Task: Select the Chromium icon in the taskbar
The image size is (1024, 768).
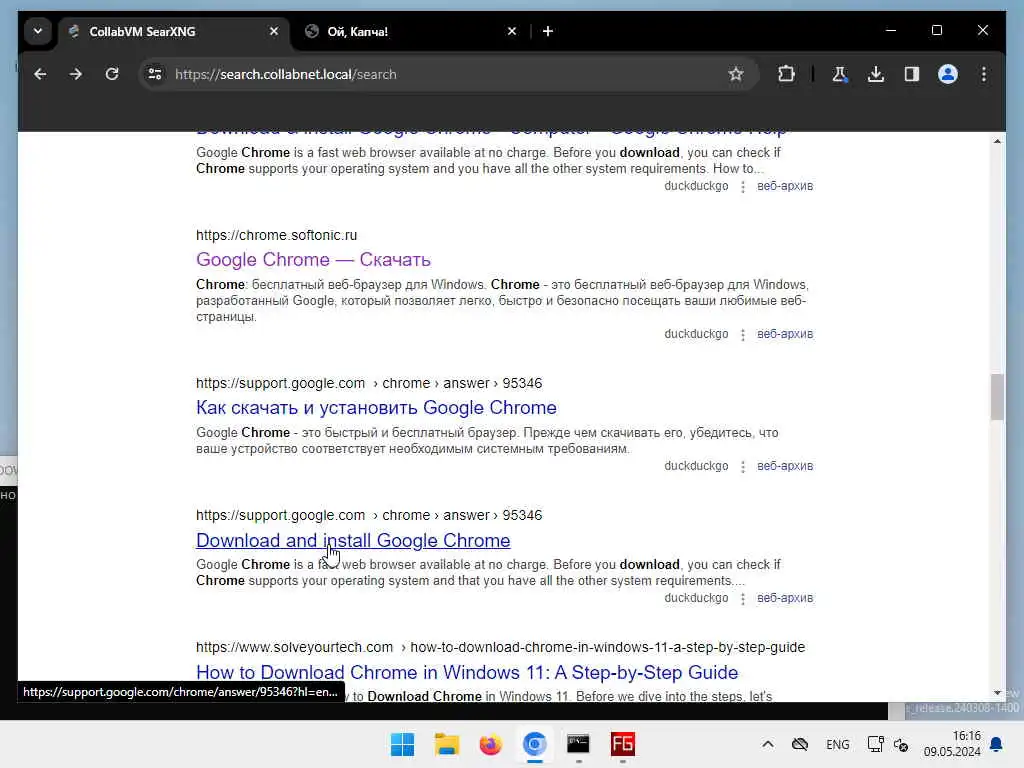Action: [x=534, y=744]
